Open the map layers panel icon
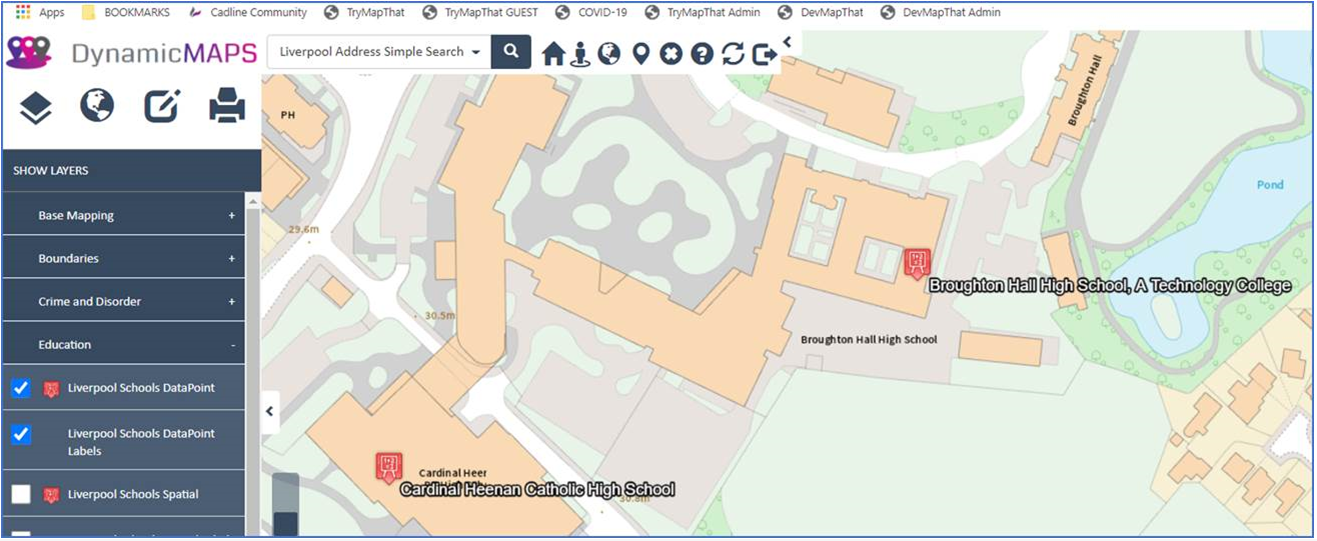 point(36,107)
